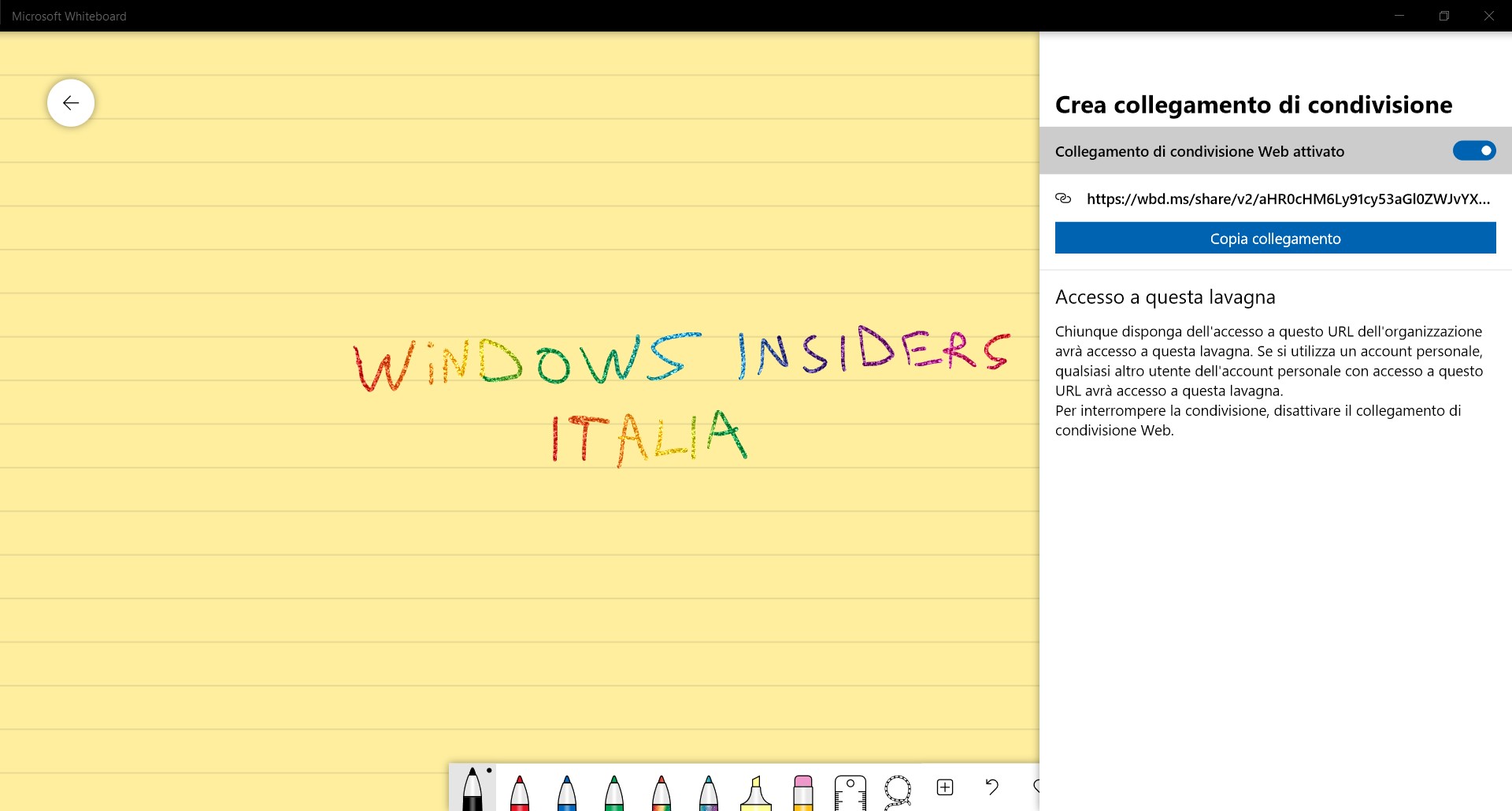
Task: Select the share URL text field
Action: click(1288, 198)
